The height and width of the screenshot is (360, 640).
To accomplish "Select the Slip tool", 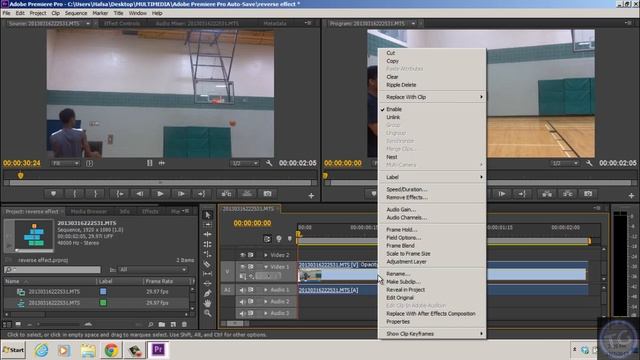I will point(208,274).
